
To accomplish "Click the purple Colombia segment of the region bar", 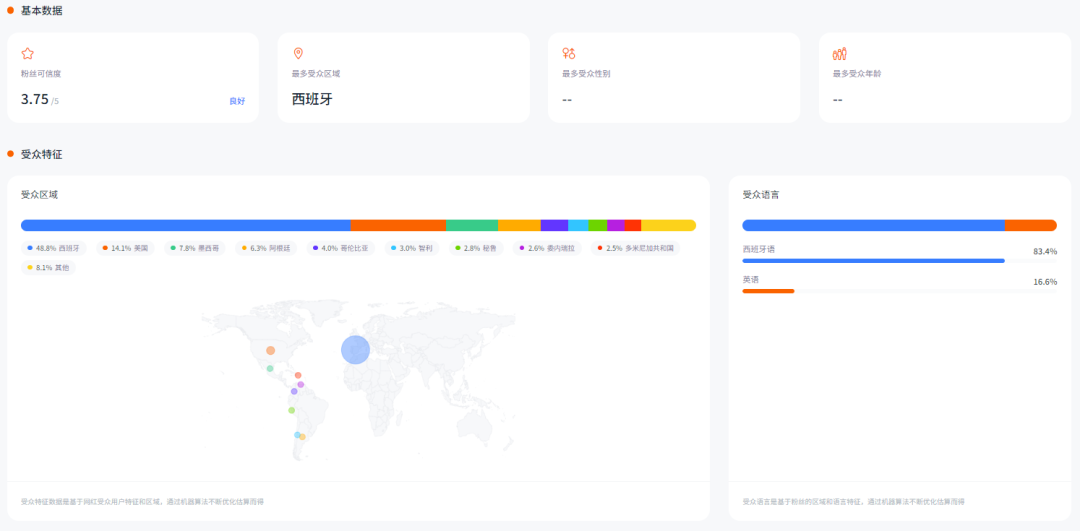I will point(554,225).
